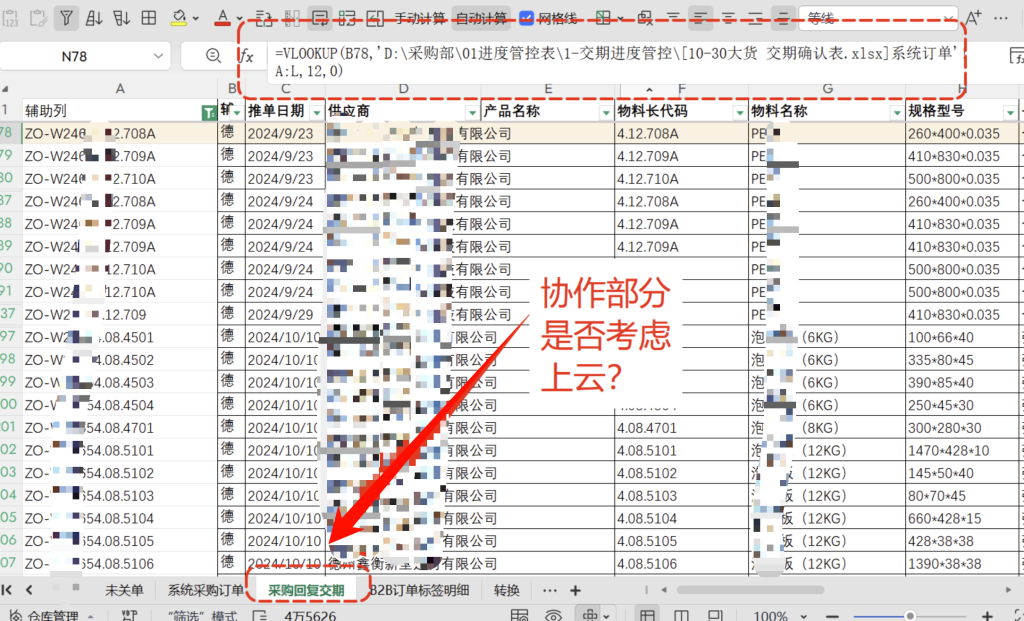Click the sort ascending icon
Image resolution: width=1024 pixels, height=621 pixels.
click(x=94, y=18)
